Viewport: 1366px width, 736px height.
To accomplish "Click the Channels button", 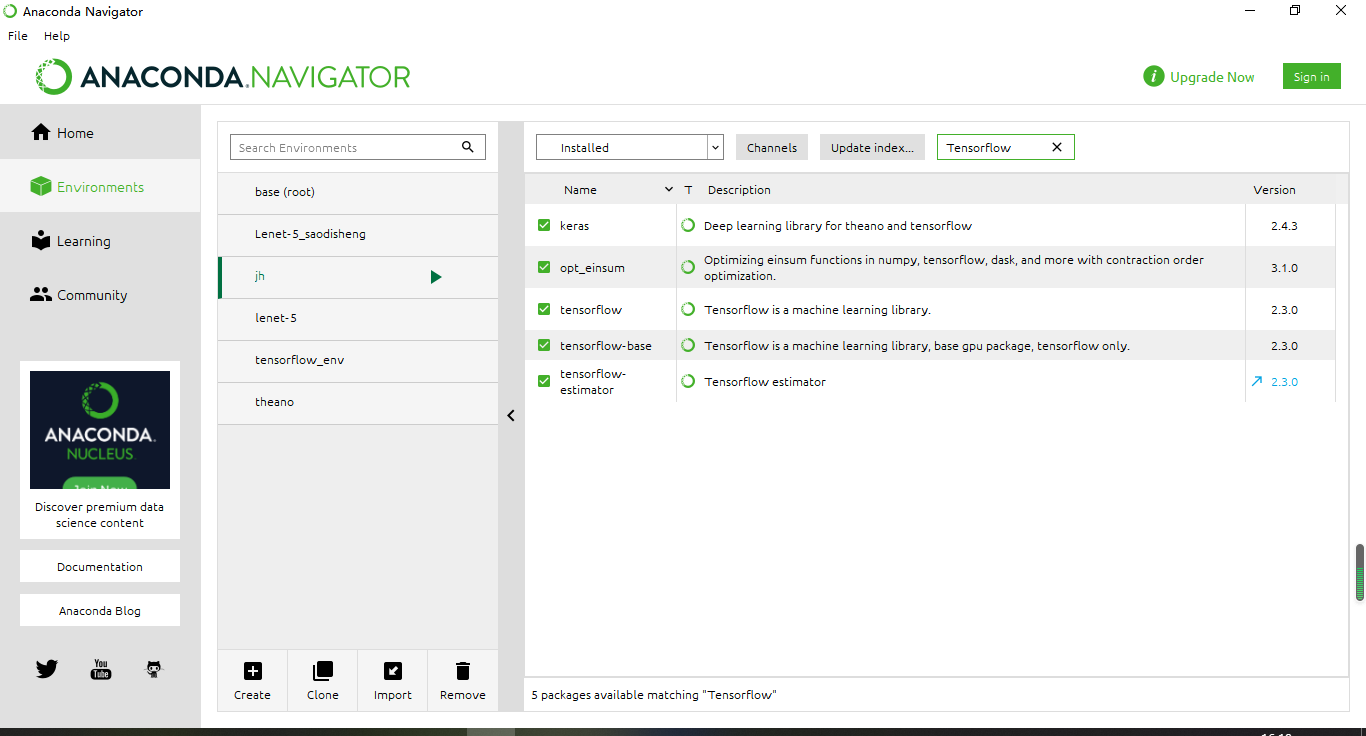I will click(x=772, y=147).
